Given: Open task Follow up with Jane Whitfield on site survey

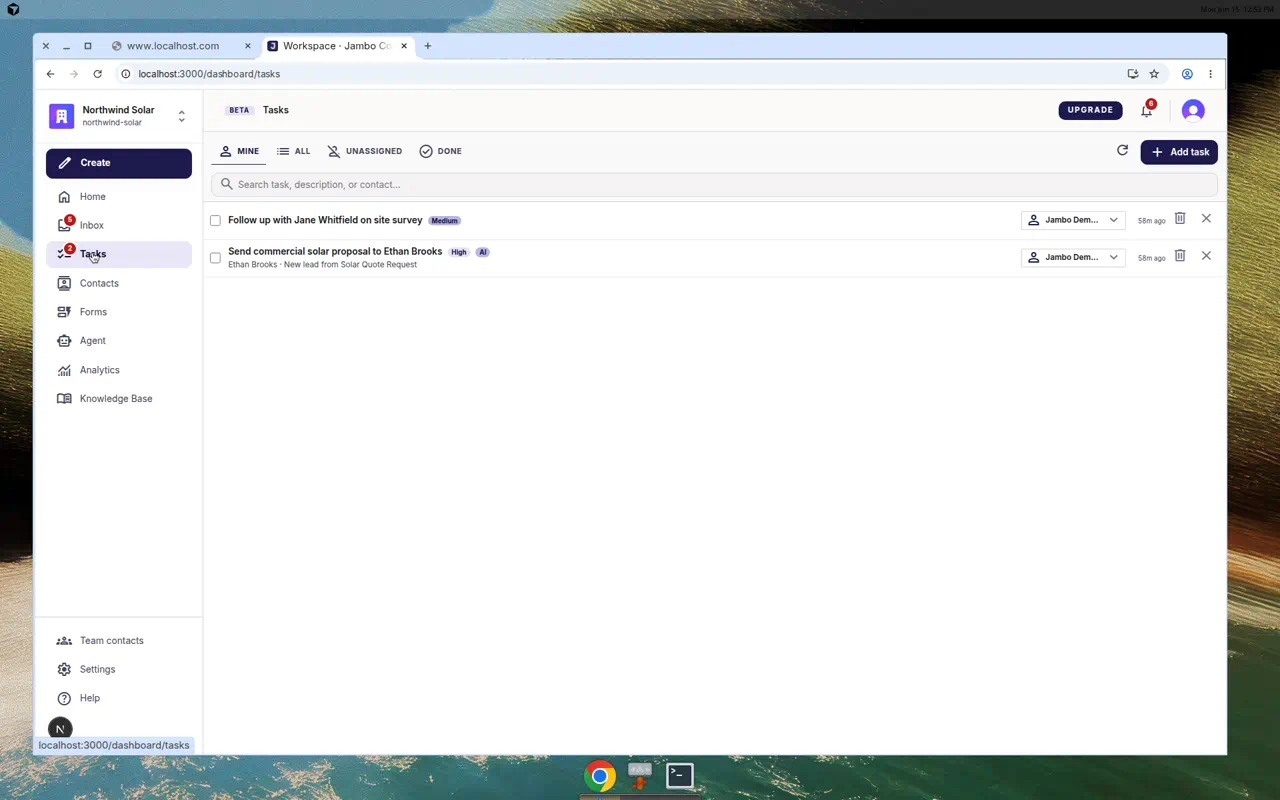Looking at the screenshot, I should (325, 220).
